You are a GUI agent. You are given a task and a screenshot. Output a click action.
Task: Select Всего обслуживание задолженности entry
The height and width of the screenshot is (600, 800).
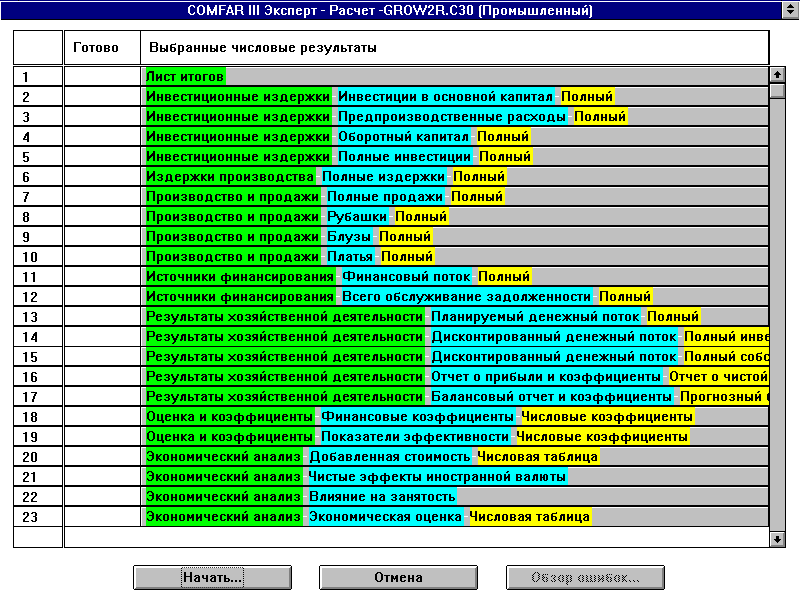pyautogui.click(x=466, y=296)
